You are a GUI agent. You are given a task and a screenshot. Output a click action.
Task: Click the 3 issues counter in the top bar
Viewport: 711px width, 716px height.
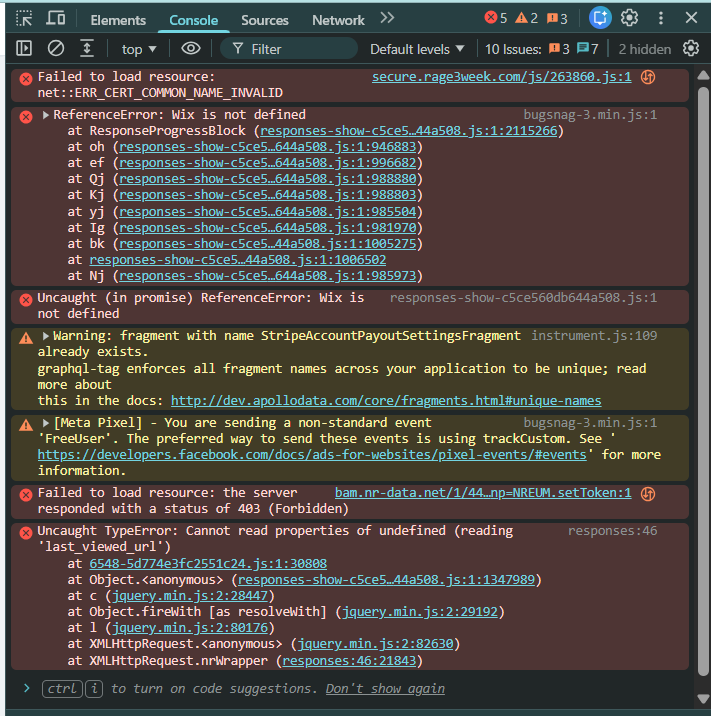[x=557, y=18]
